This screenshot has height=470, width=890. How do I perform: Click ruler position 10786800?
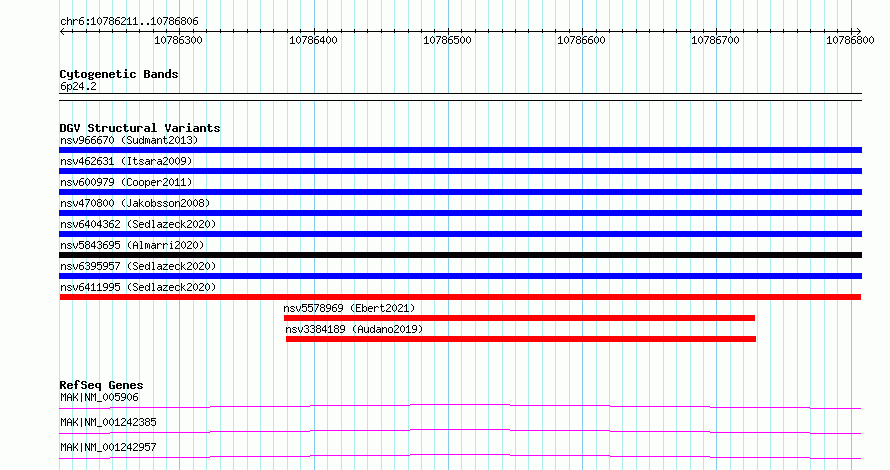pos(850,40)
